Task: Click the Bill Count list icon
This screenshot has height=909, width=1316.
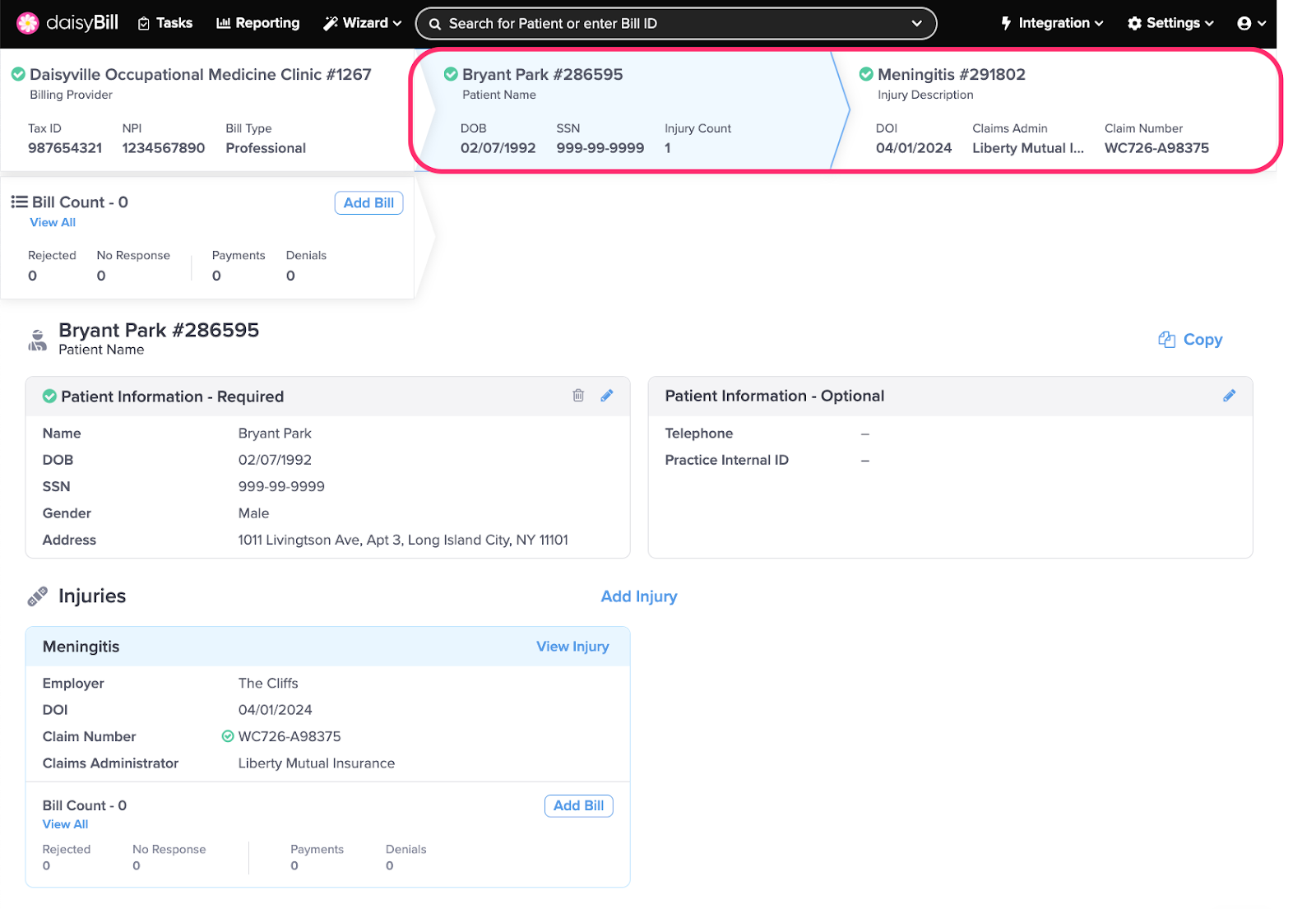Action: point(19,202)
